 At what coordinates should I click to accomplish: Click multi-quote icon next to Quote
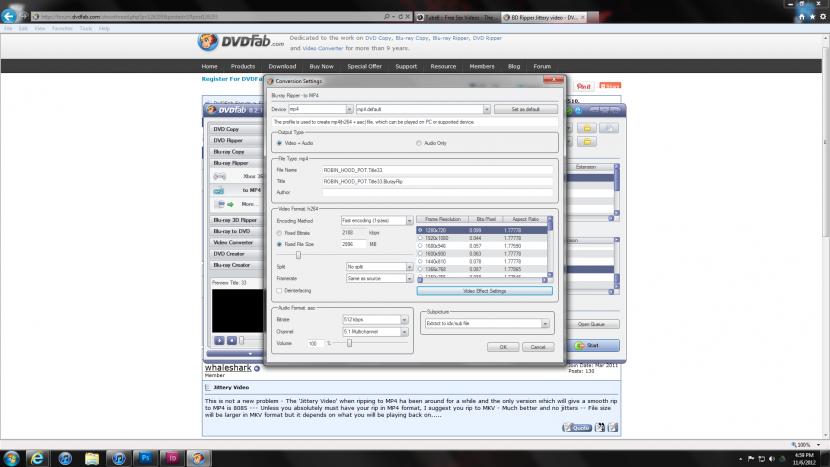click(600, 427)
